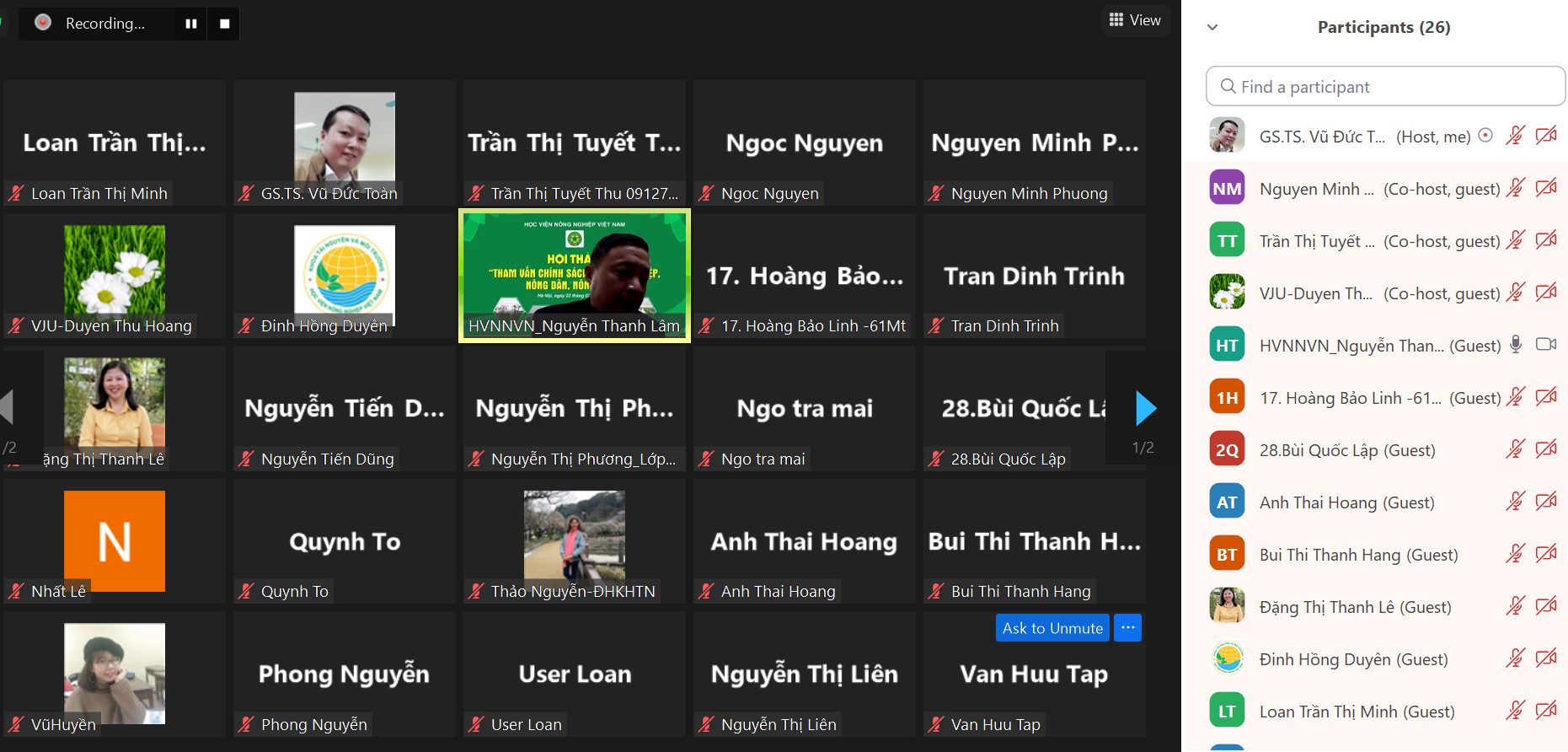Toggle video-off icon for Đinh Hồng Duyên
The width and height of the screenshot is (1568, 752).
coord(1546,658)
